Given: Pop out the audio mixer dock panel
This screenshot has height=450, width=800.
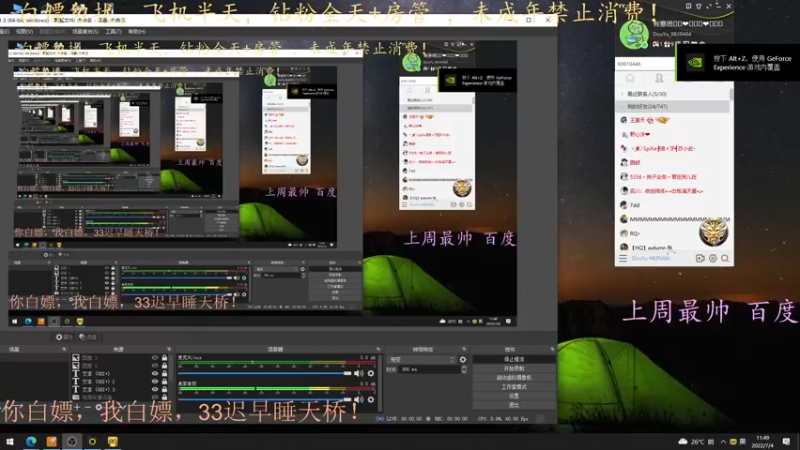Looking at the screenshot, I should pyautogui.click(x=378, y=349).
